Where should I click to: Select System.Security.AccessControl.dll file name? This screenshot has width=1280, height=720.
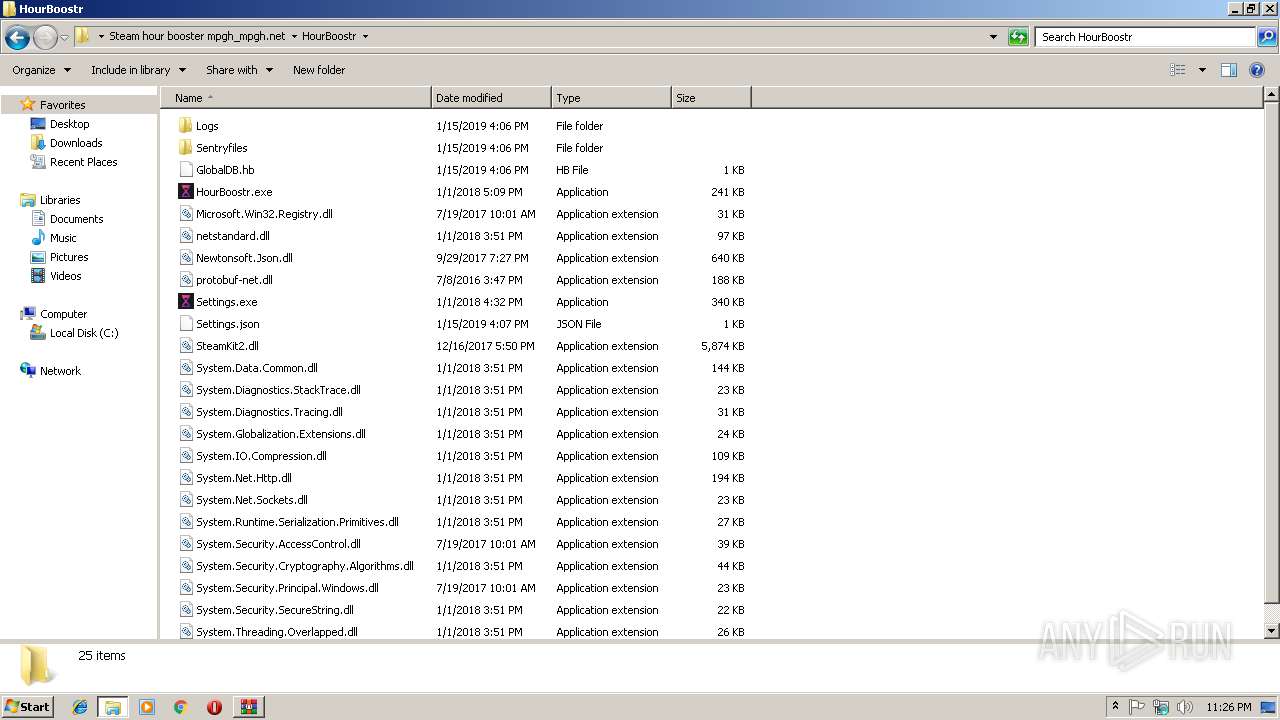point(278,544)
